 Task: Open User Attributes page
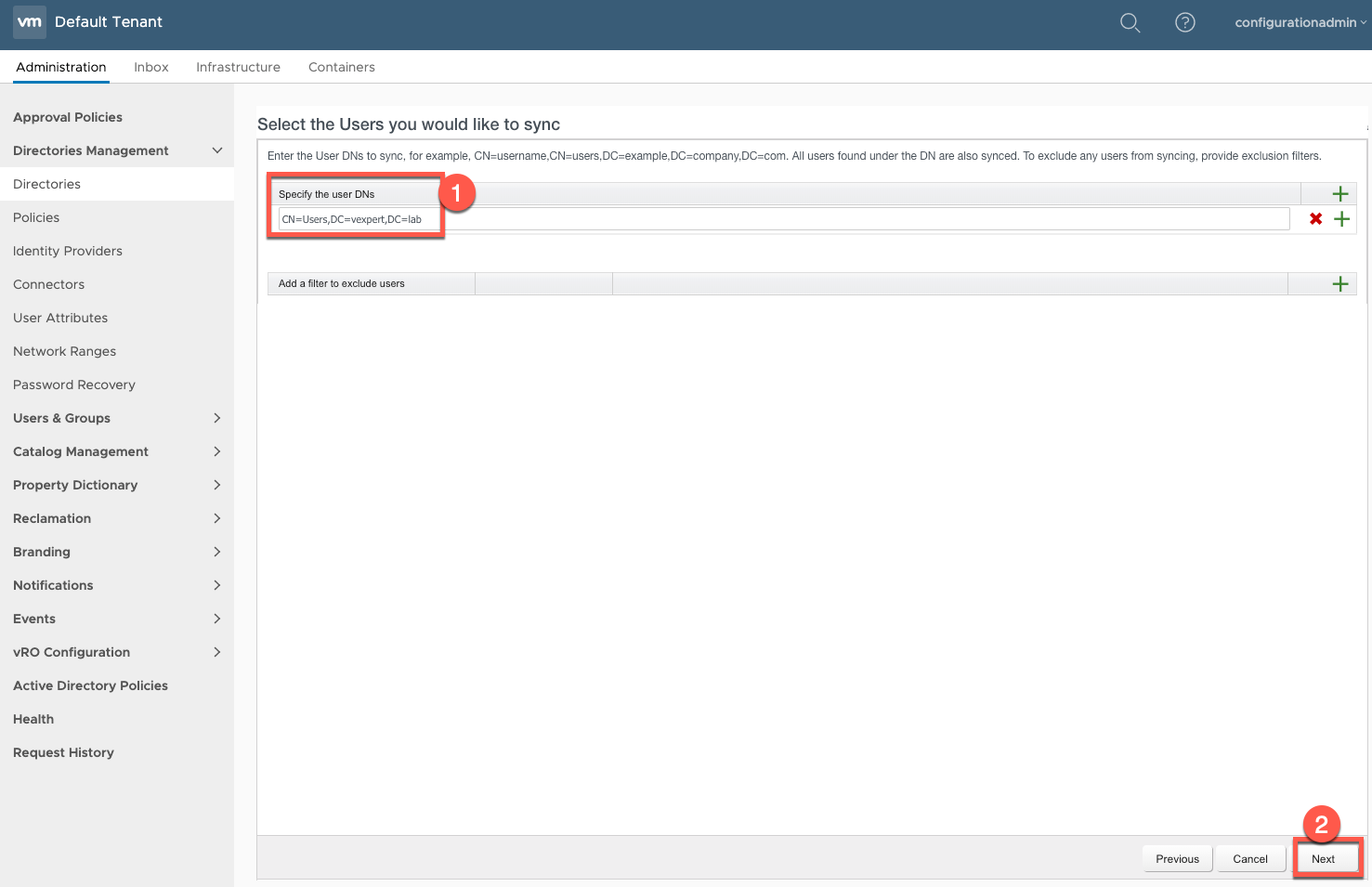(x=60, y=318)
